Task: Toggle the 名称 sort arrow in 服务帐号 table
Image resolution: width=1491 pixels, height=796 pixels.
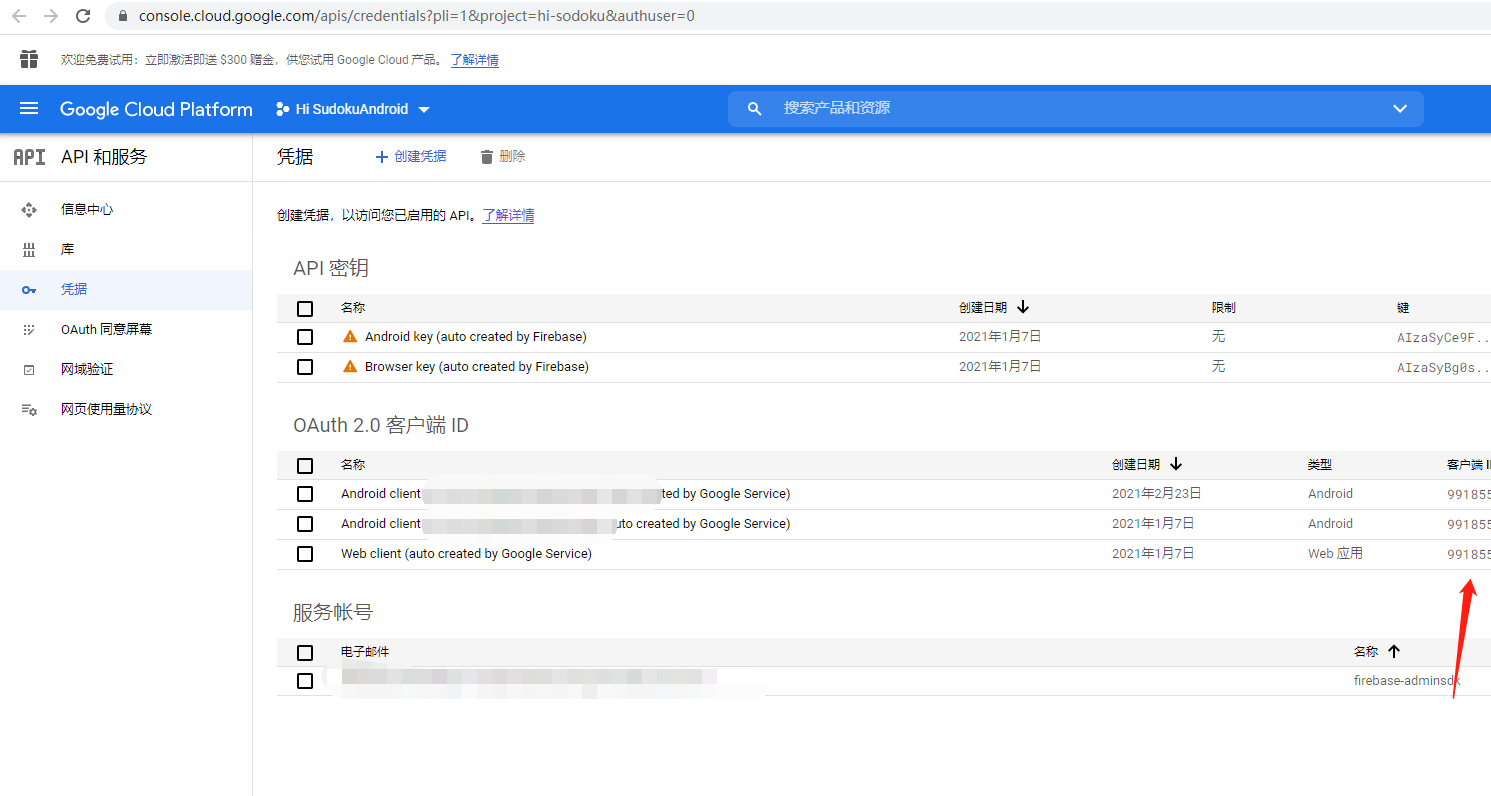Action: pyautogui.click(x=1393, y=651)
